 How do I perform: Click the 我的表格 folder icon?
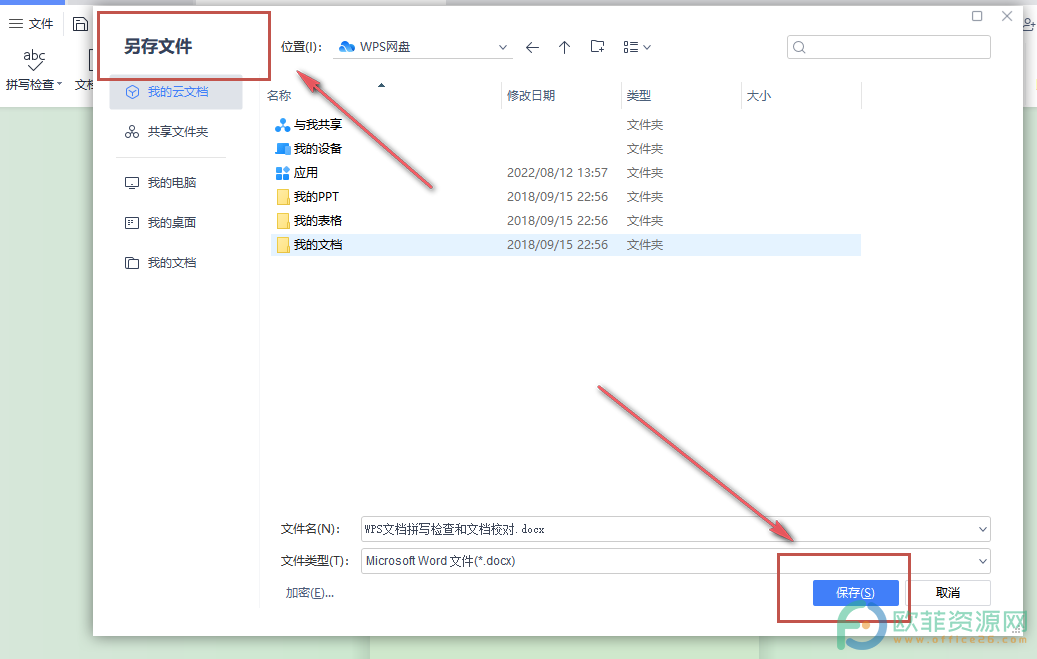(283, 220)
